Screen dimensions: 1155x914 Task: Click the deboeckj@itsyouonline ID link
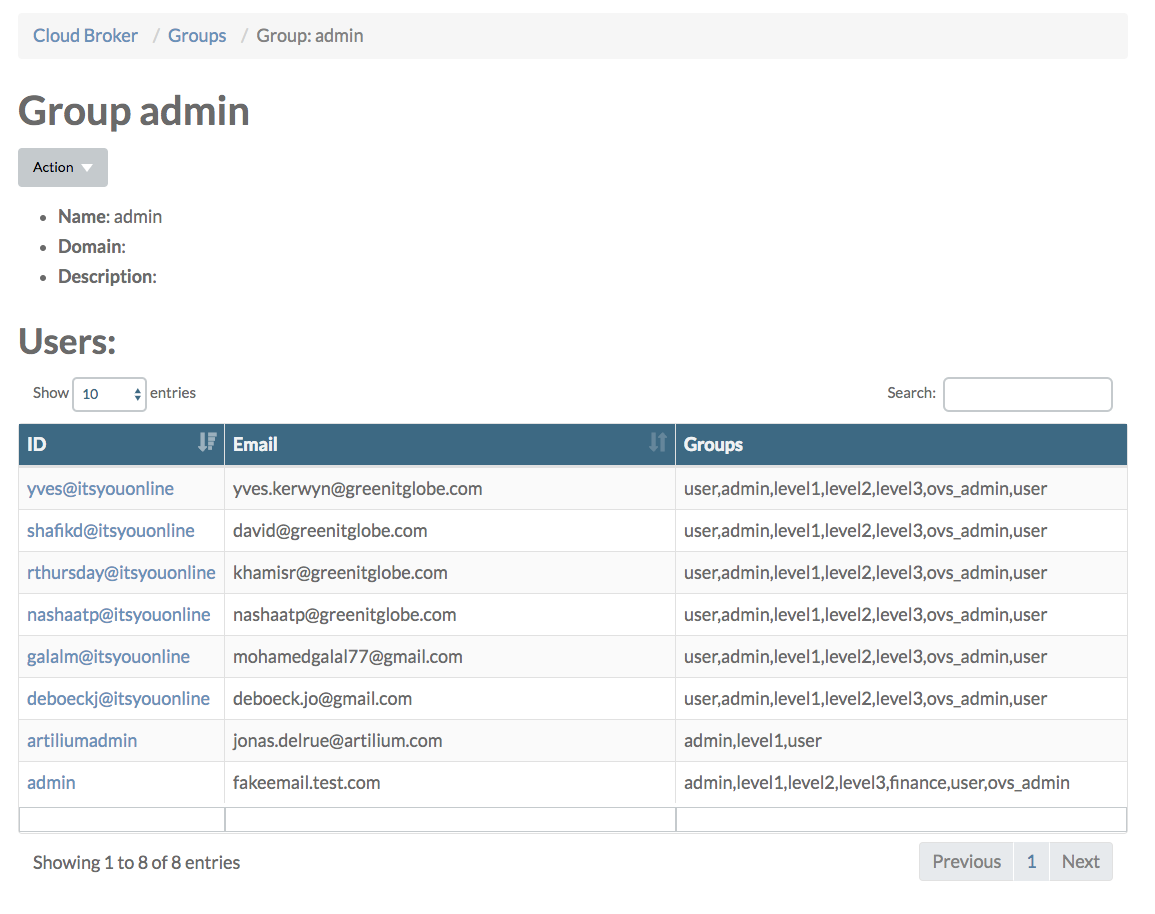click(x=118, y=699)
